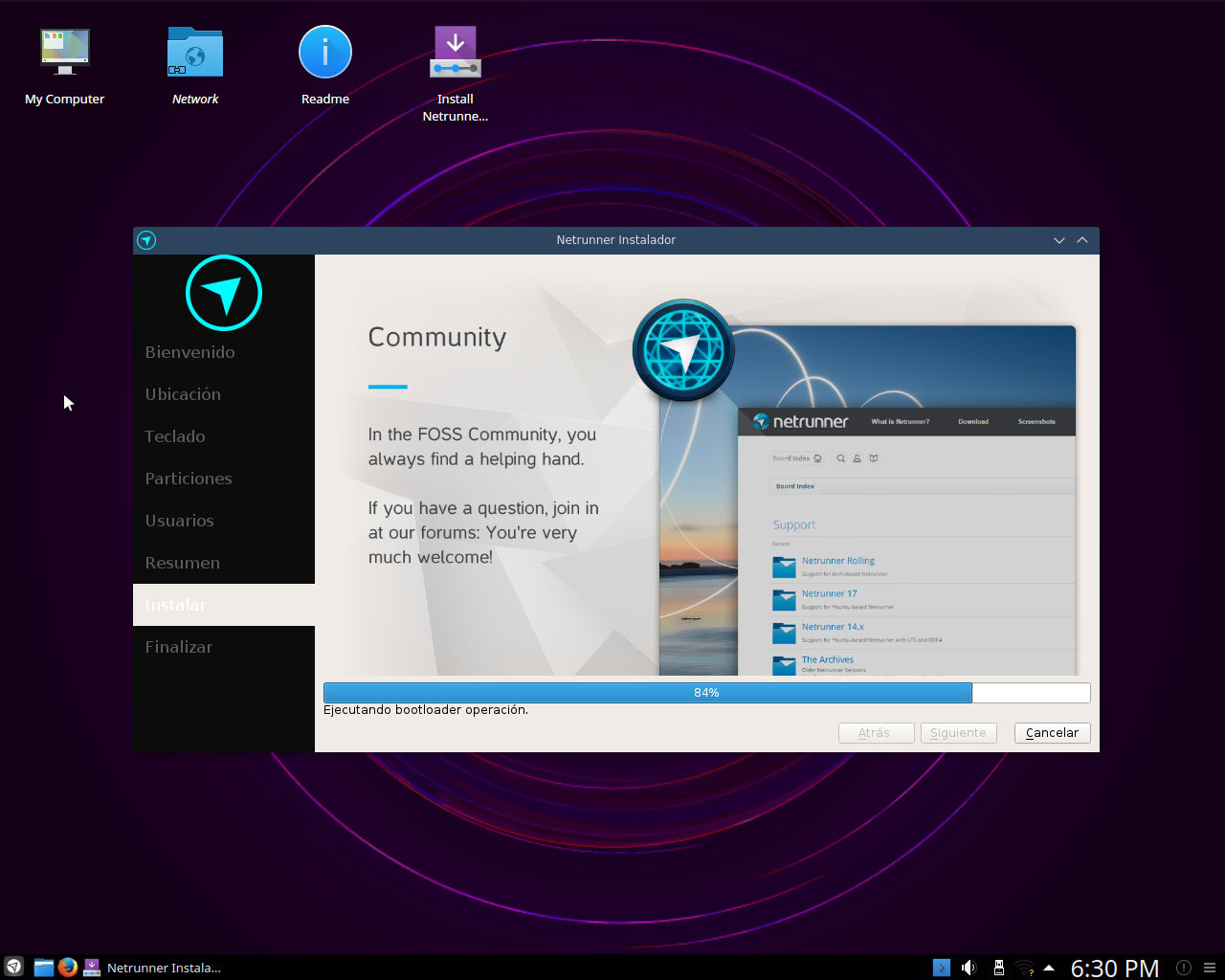Click the globe Community badge icon
Image resolution: width=1225 pixels, height=980 pixels.
(x=683, y=349)
